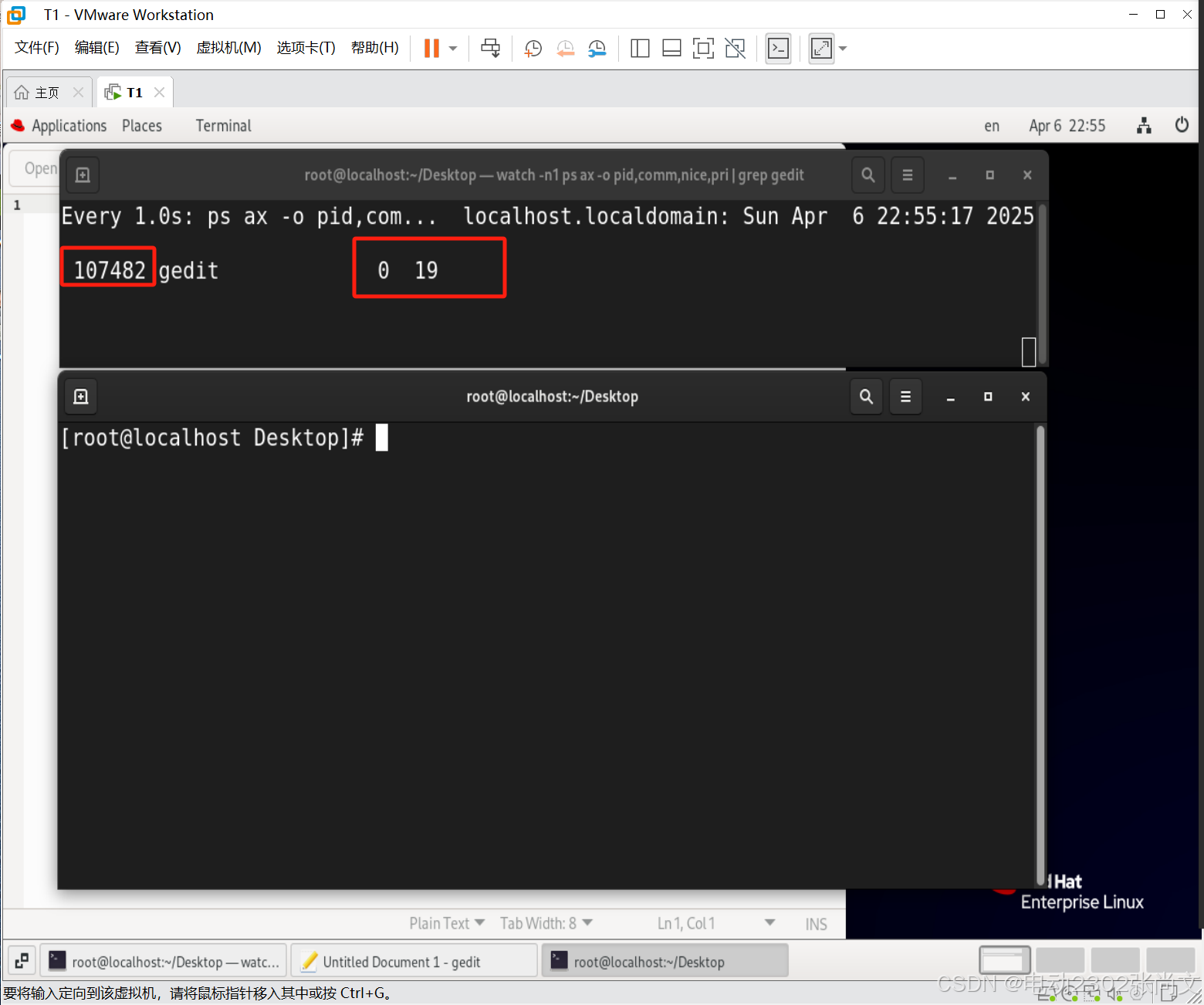The image size is (1204, 1005).
Task: Select the first workspace in switcher
Action: tap(1005, 961)
